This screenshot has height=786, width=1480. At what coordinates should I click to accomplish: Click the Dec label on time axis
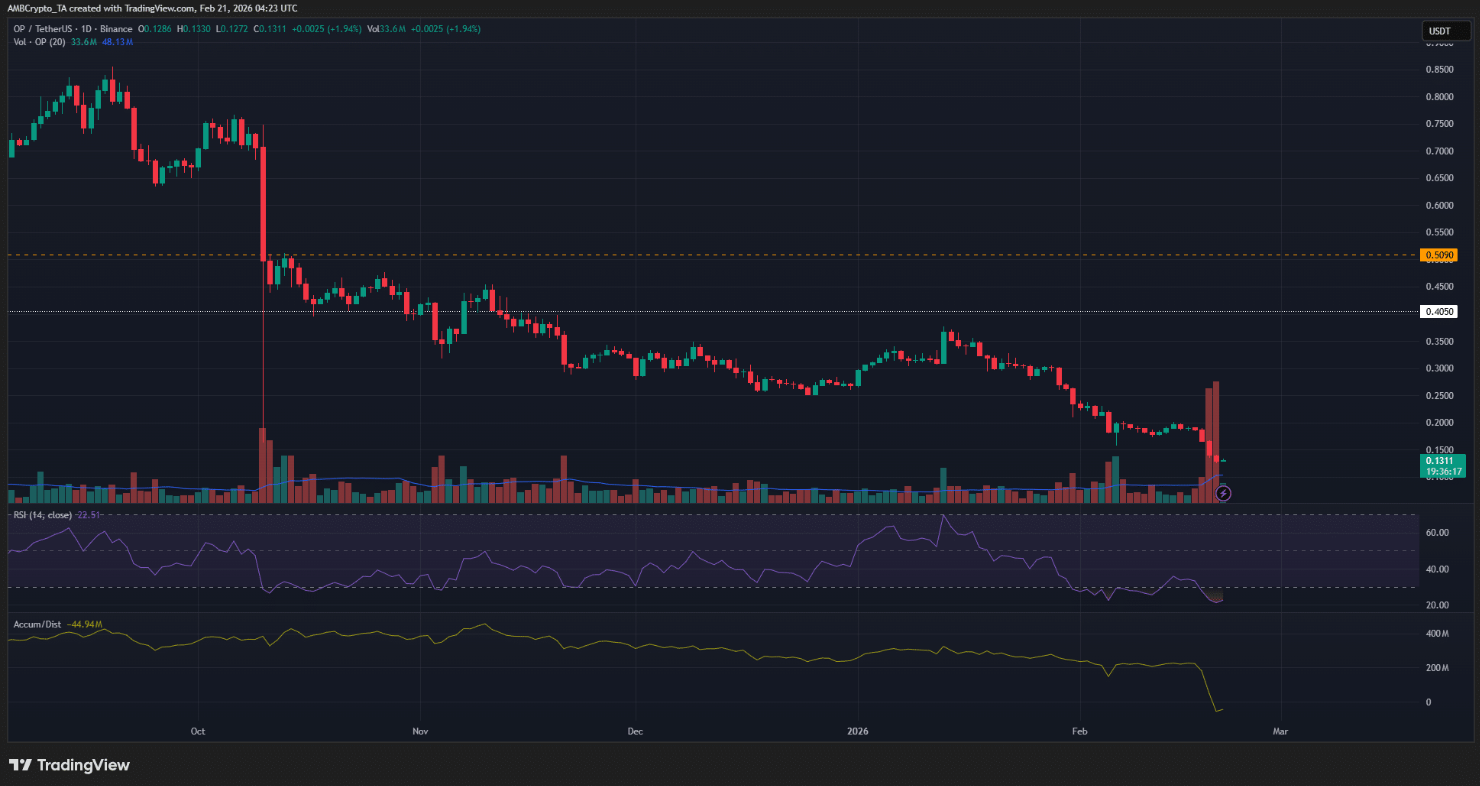(x=634, y=732)
